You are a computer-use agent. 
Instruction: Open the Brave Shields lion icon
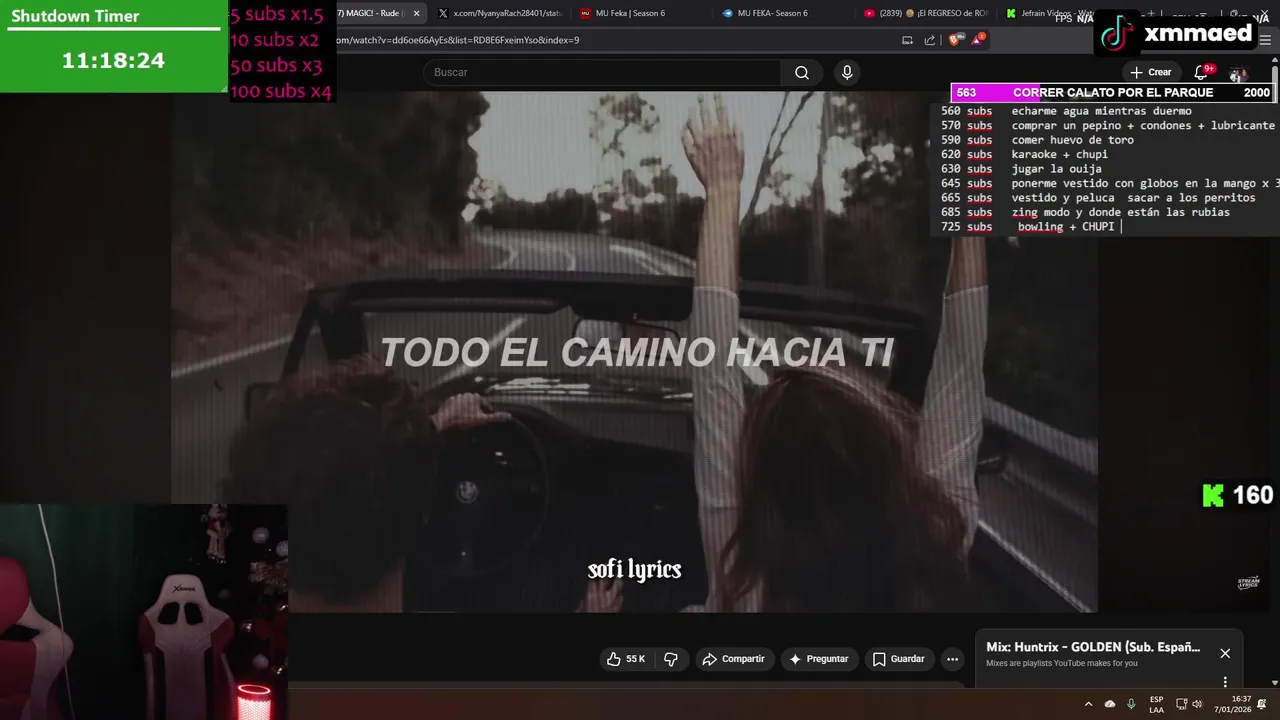(x=953, y=40)
